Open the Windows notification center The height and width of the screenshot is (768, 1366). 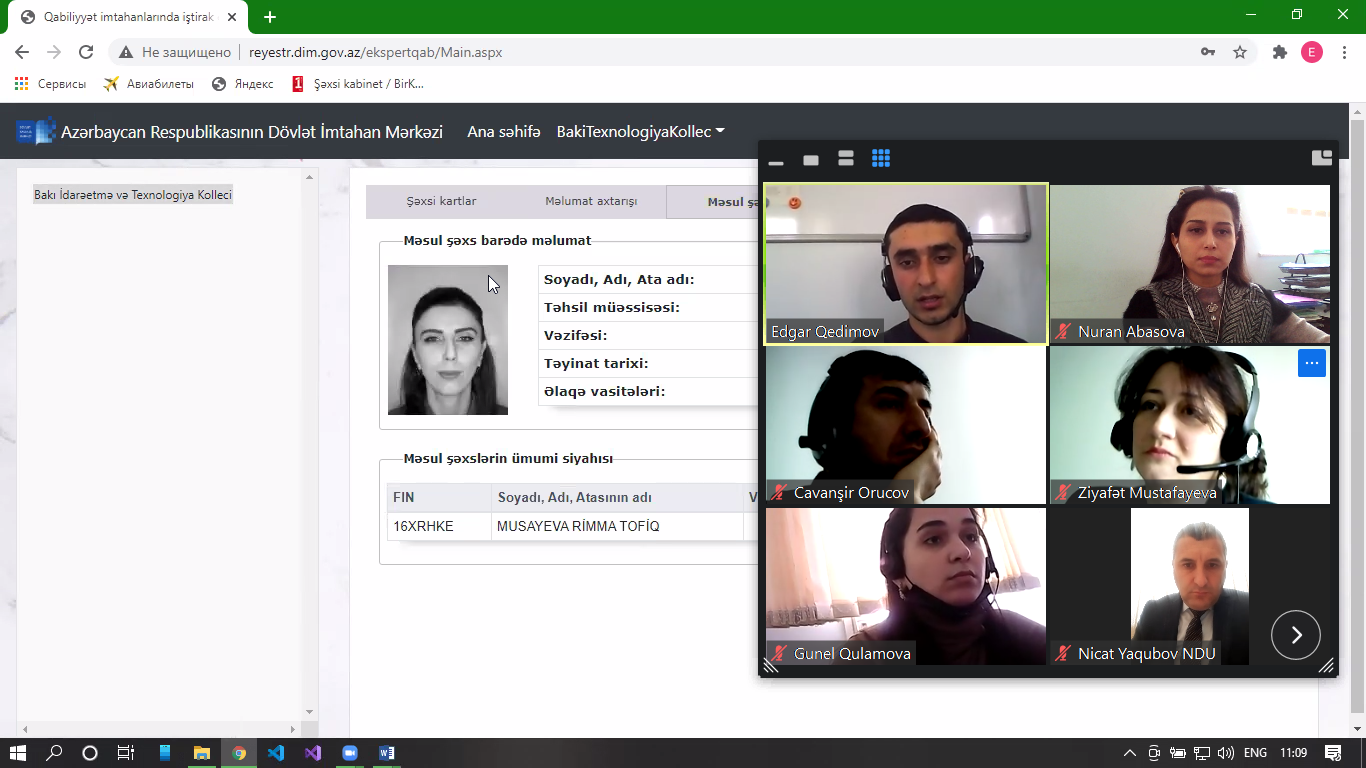coord(1333,753)
